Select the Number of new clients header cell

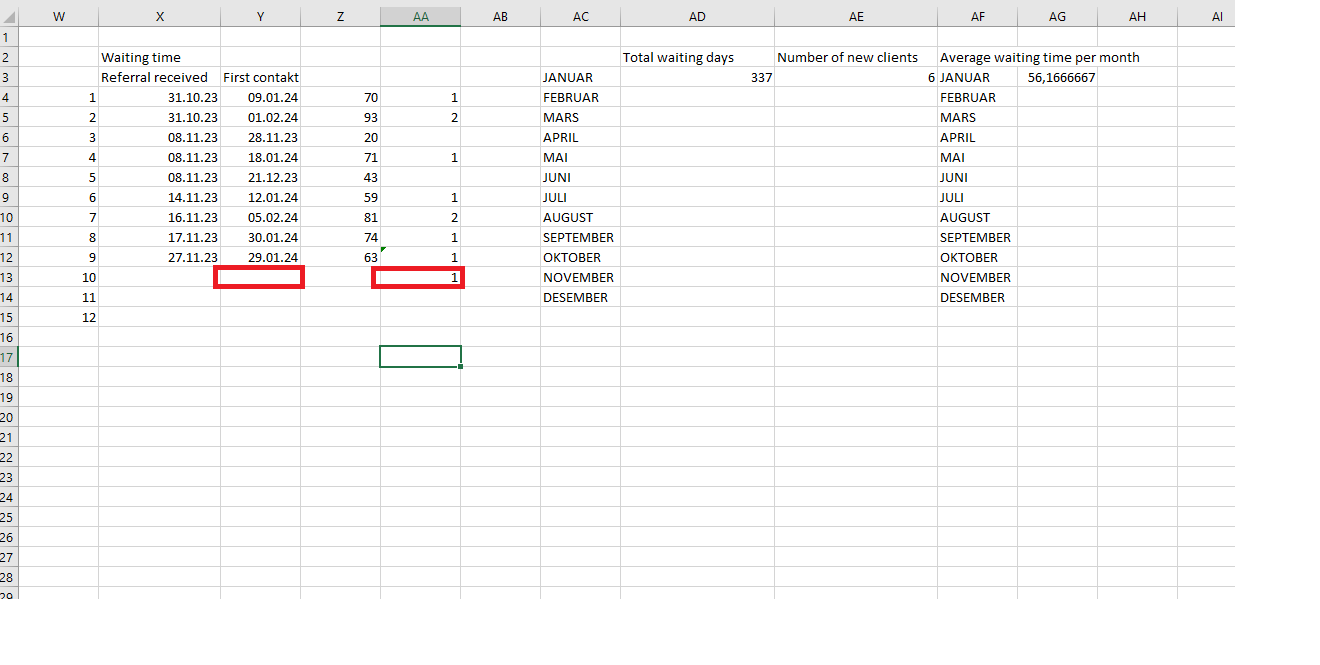853,57
